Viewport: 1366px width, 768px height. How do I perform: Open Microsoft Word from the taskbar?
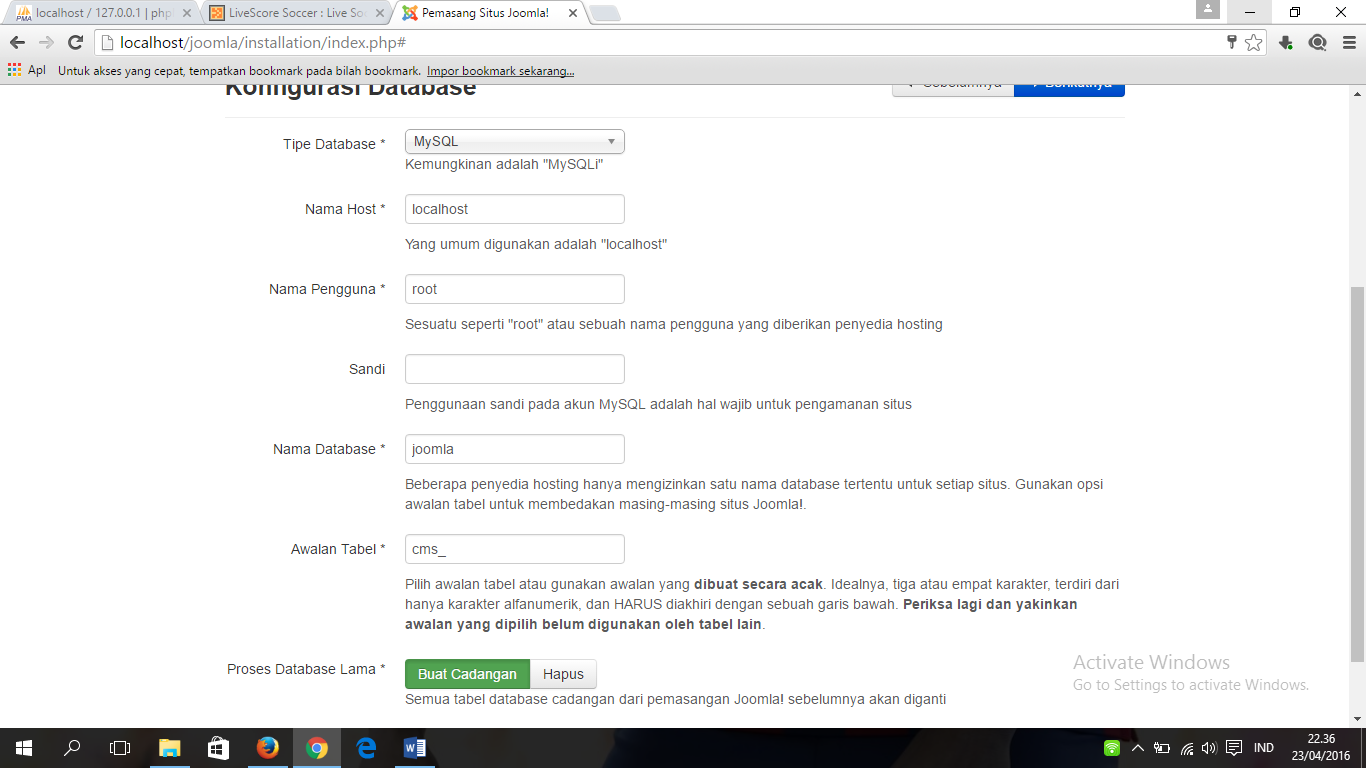pos(414,748)
